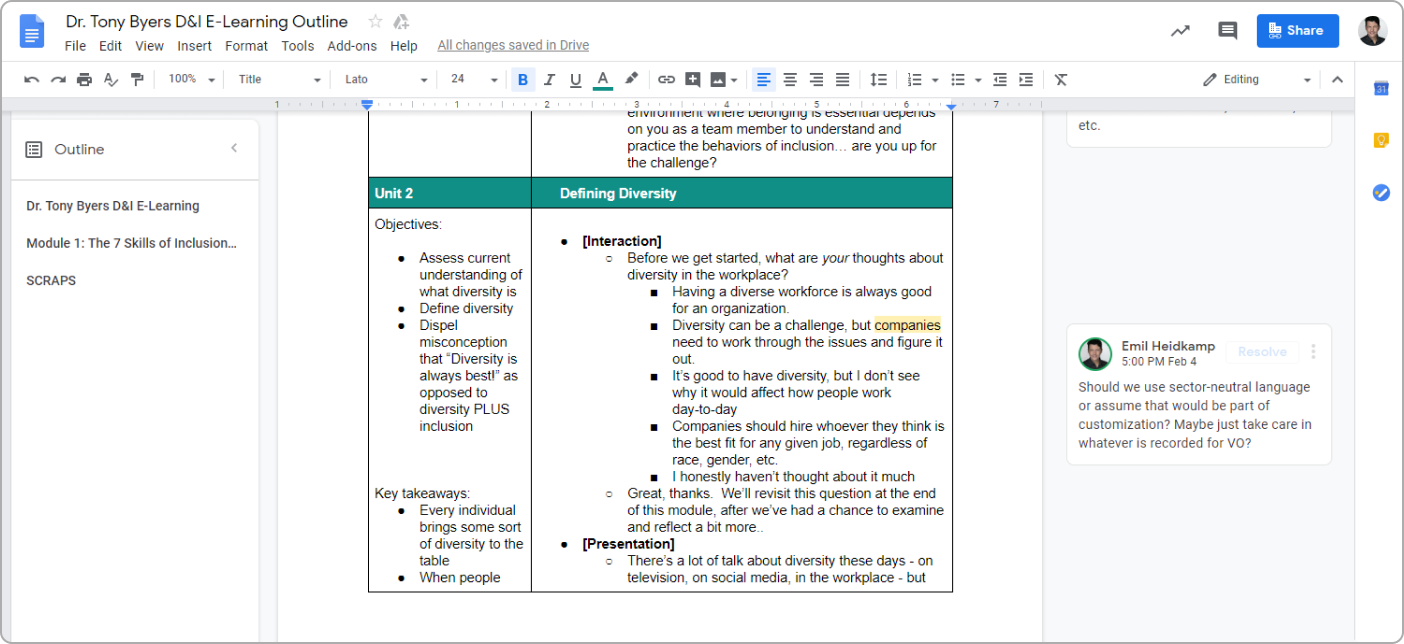
Task: Open comment history
Action: tap(1227, 31)
